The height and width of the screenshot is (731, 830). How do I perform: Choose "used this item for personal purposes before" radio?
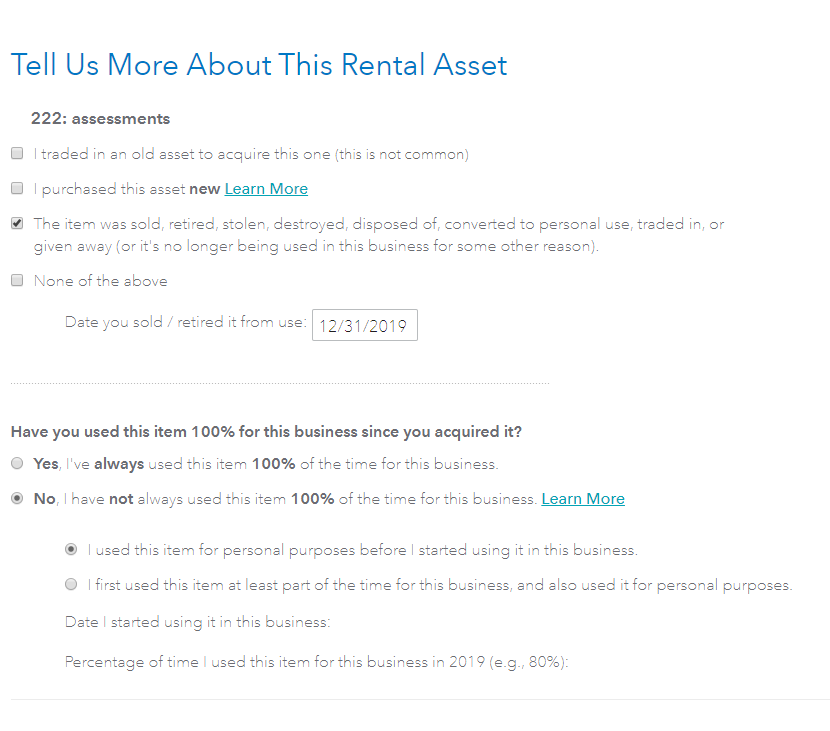point(71,549)
